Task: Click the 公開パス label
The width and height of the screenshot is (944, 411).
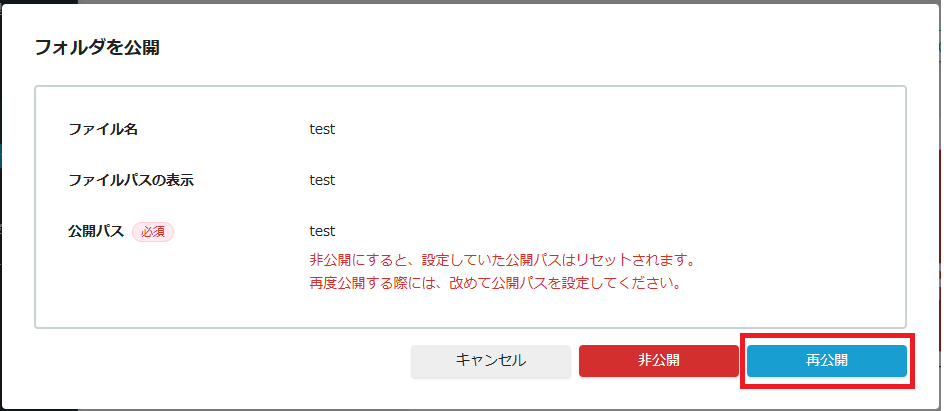Action: 95,231
